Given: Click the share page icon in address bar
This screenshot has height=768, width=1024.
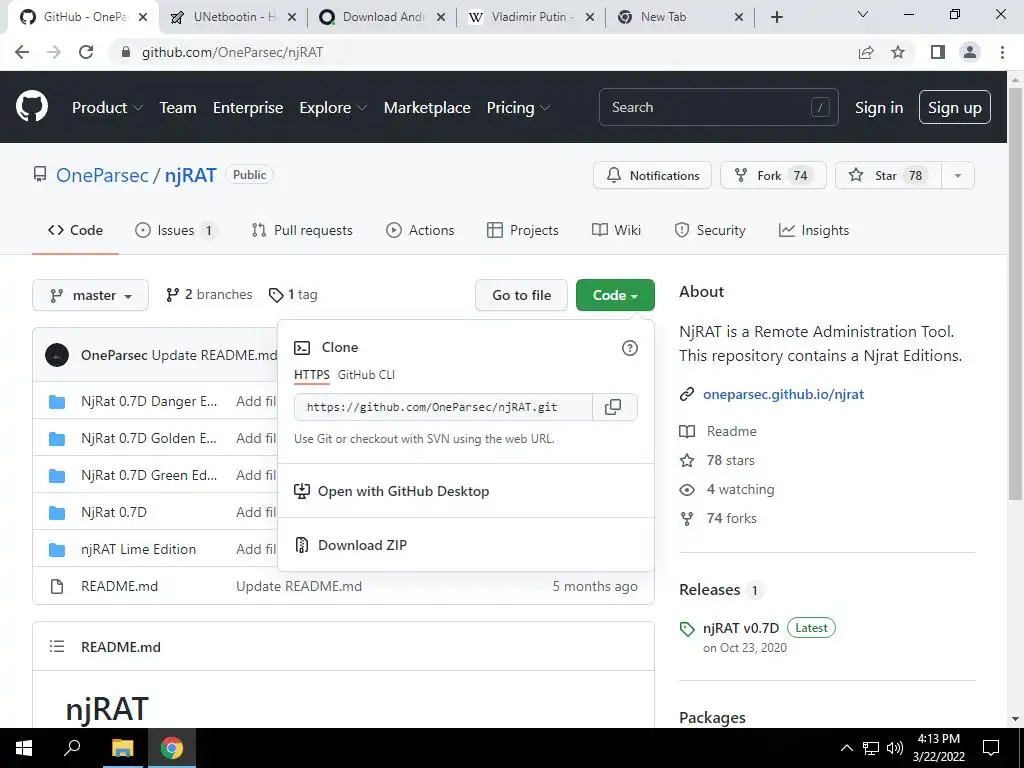Looking at the screenshot, I should point(866,52).
